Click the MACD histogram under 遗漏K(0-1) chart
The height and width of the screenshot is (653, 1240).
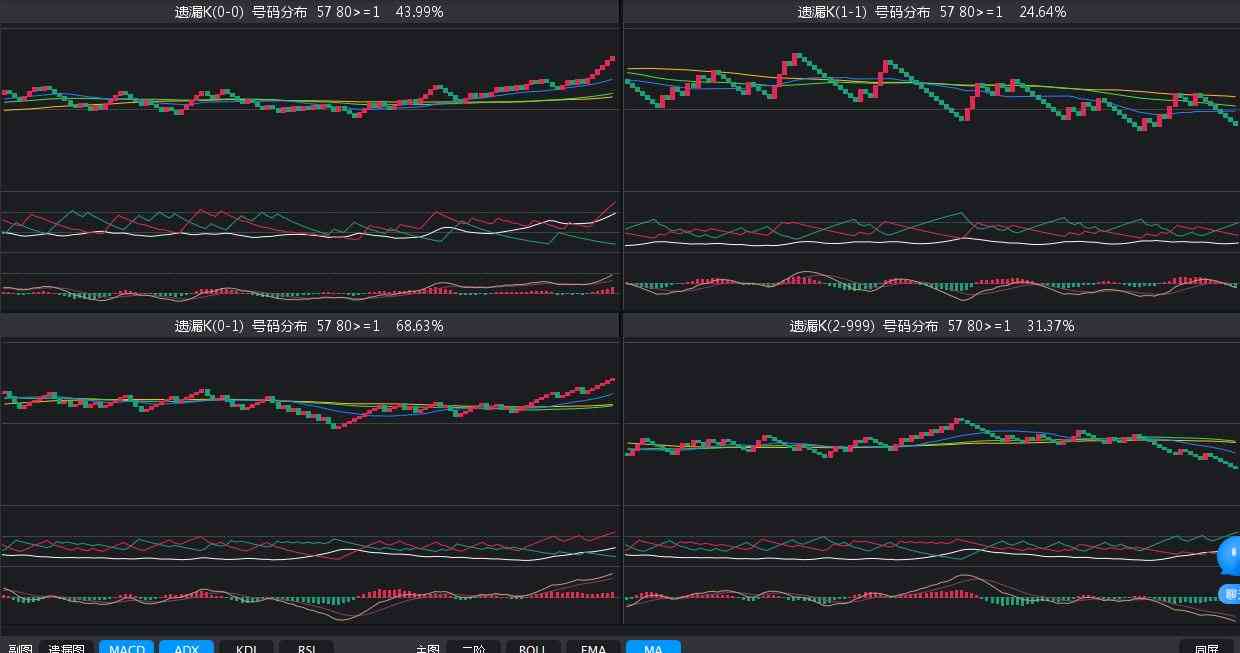[309, 596]
